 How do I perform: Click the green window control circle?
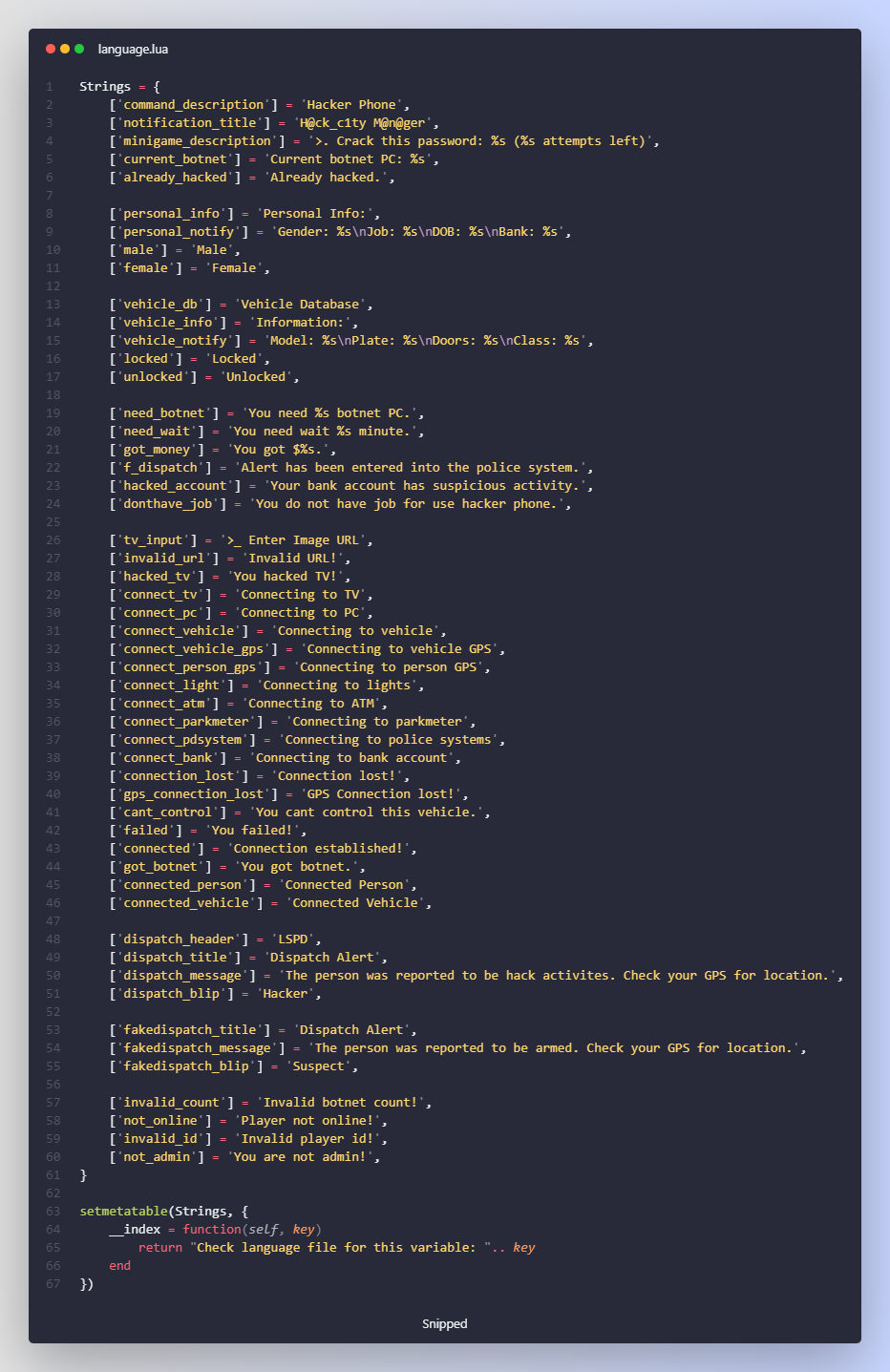click(x=77, y=45)
